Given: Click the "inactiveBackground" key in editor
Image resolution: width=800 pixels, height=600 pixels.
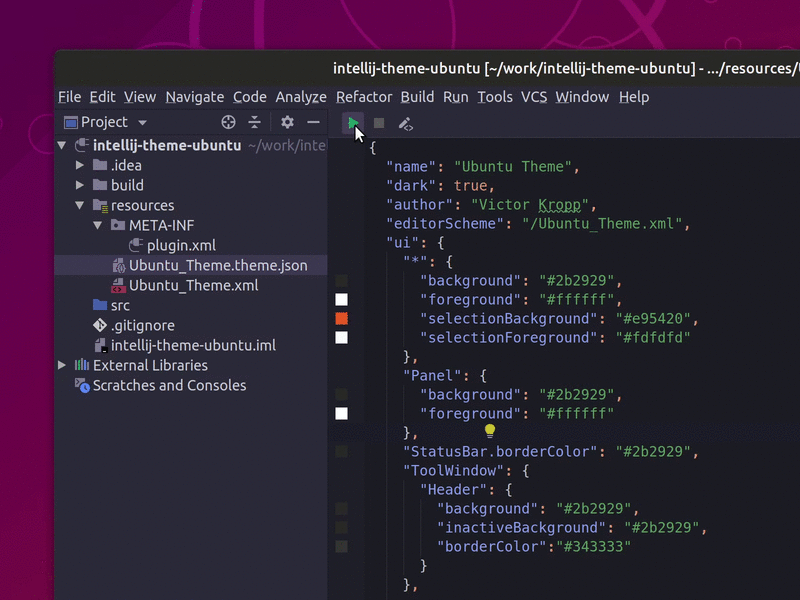Looking at the screenshot, I should [521, 528].
